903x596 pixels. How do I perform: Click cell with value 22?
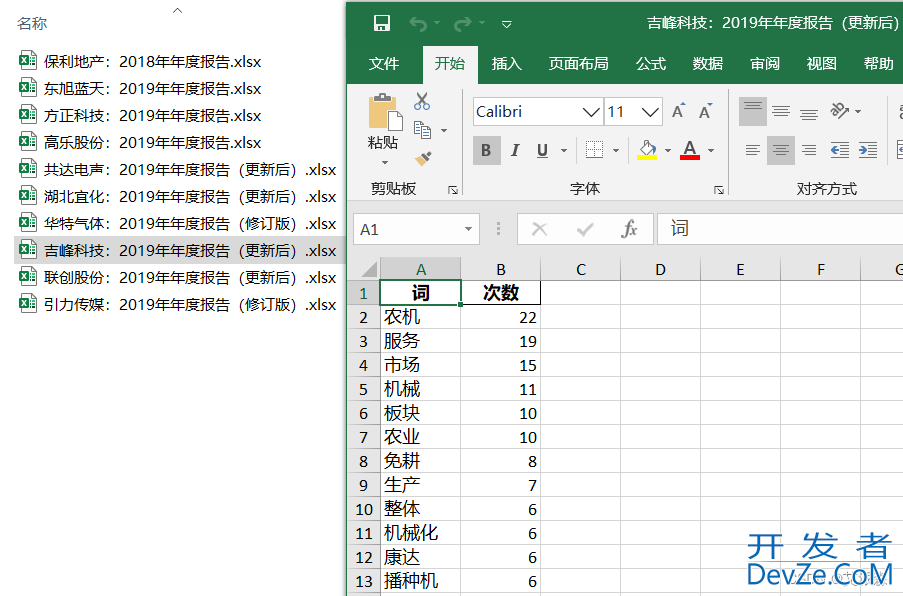[x=500, y=317]
